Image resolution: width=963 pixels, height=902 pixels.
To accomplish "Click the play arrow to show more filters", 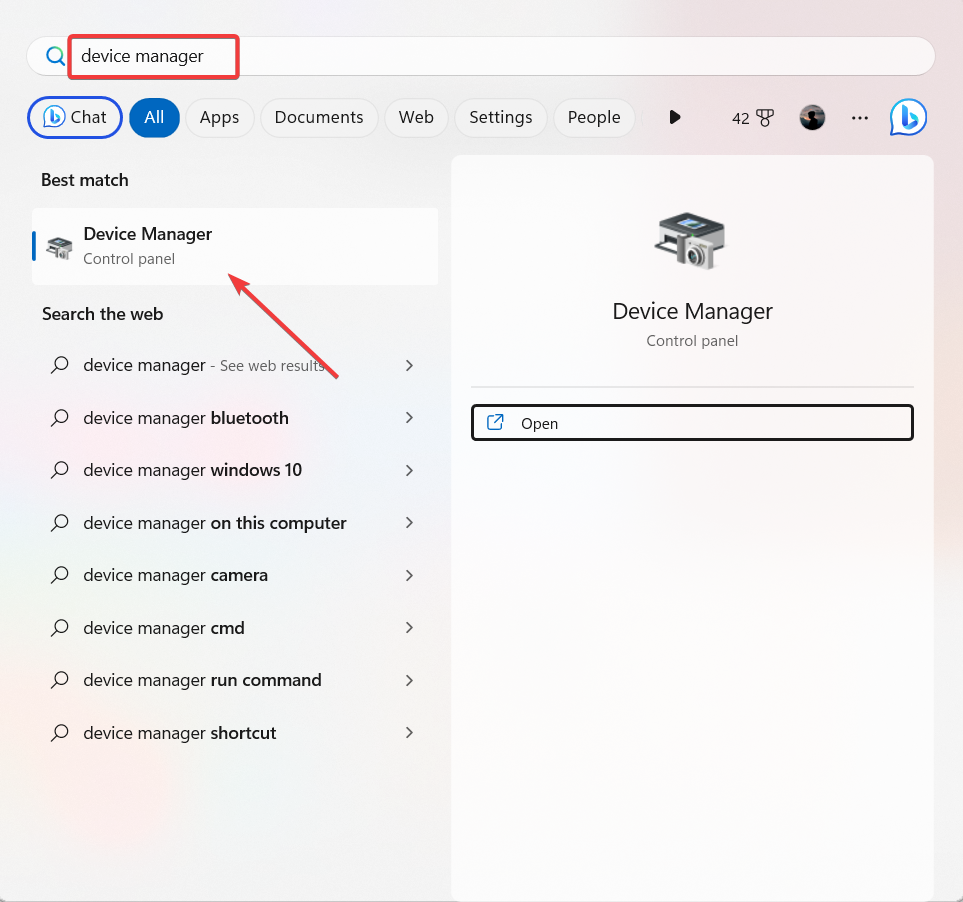I will tap(675, 117).
